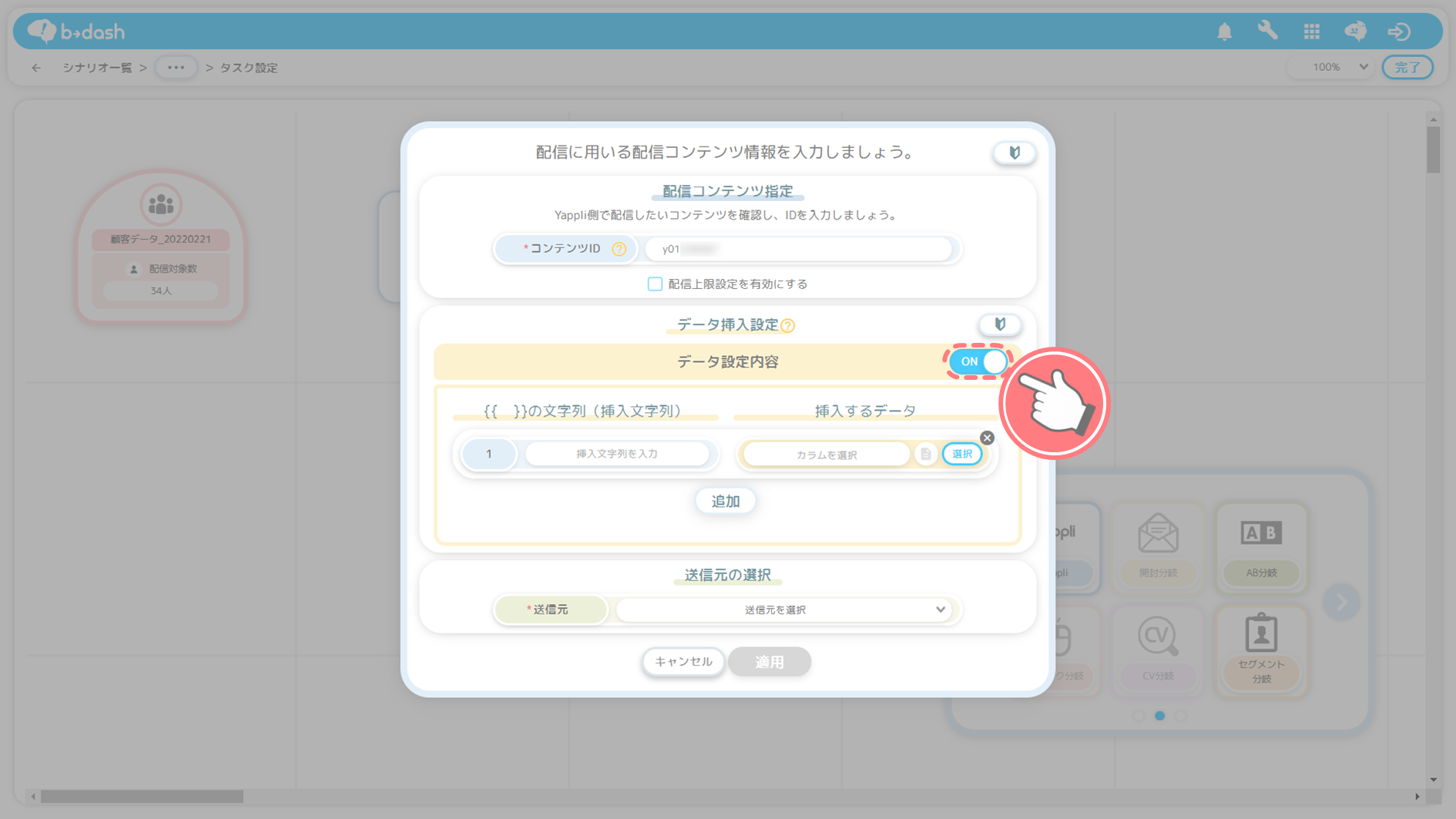
Task: Open the apps grid icon
Action: click(x=1312, y=32)
